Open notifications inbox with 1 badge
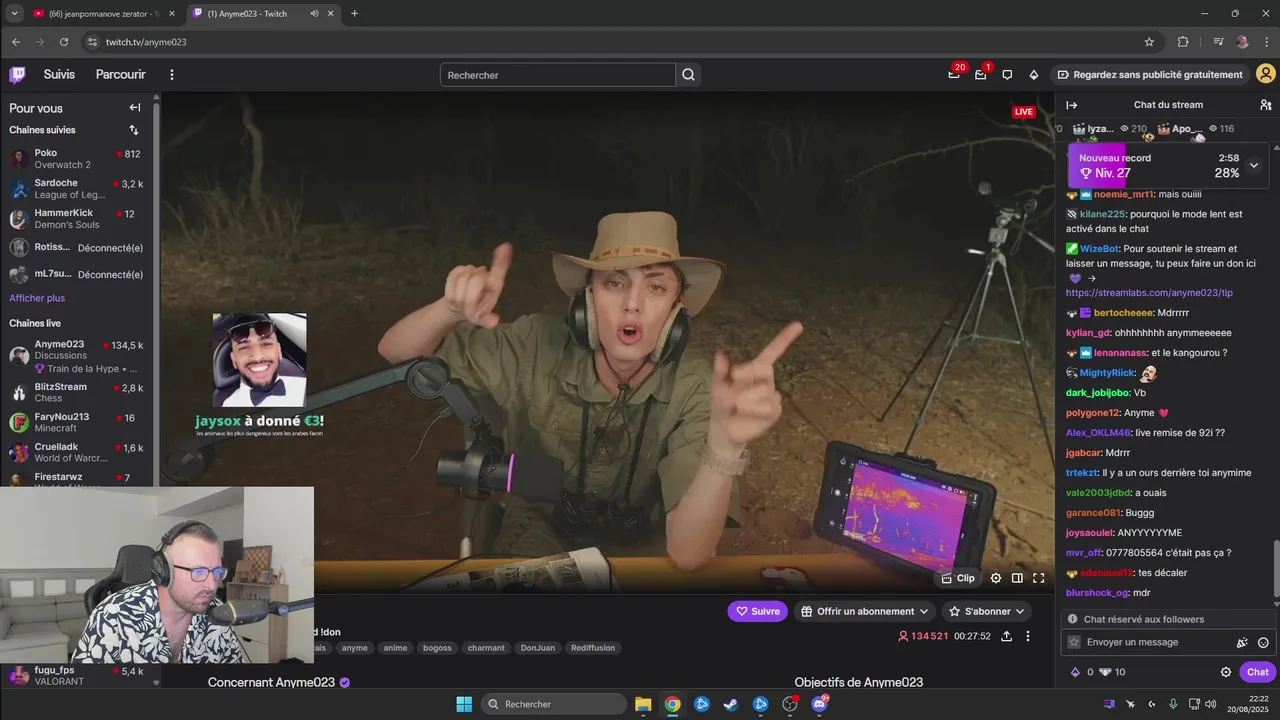1280x720 pixels. (x=981, y=75)
